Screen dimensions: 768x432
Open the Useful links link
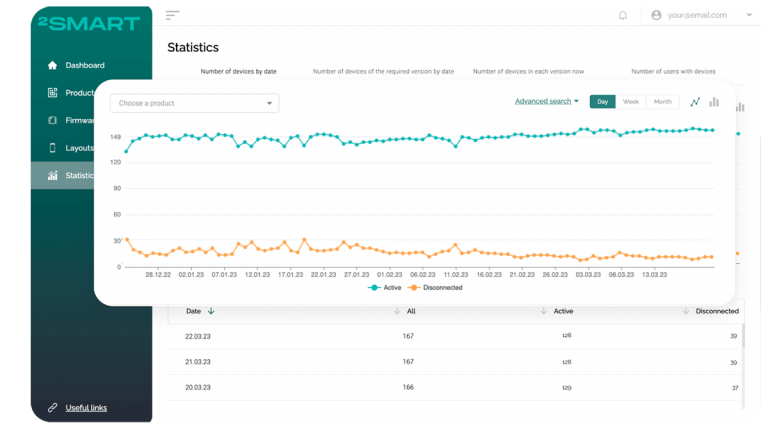(86, 407)
